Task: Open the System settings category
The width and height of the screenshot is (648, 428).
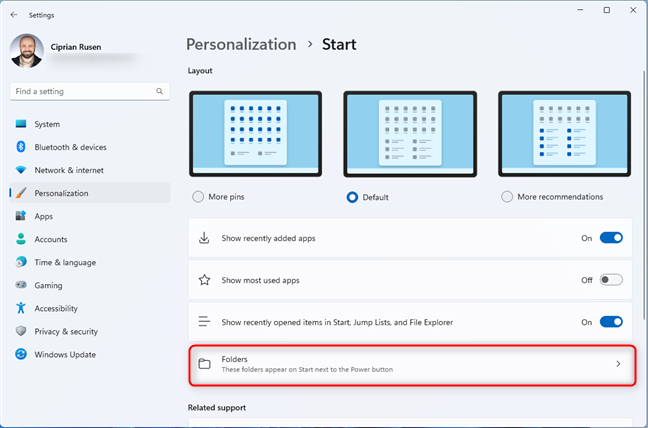Action: pos(90,124)
